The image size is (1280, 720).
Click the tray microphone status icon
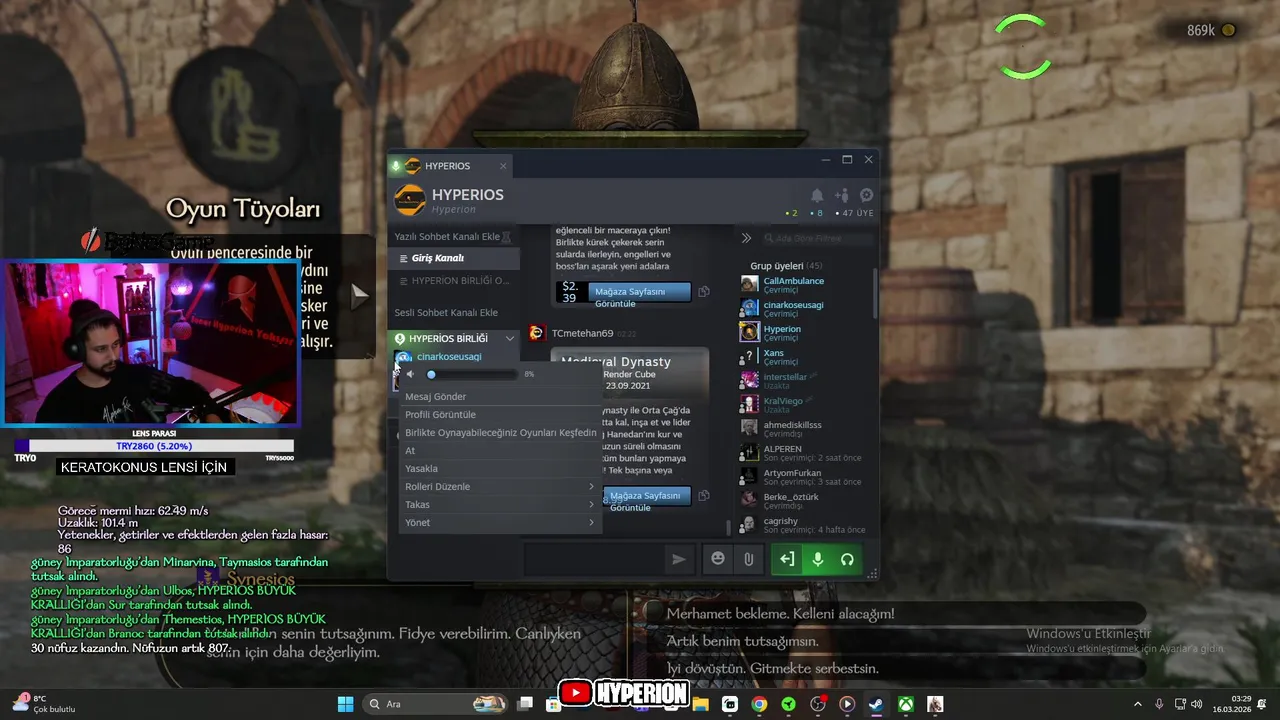pos(1159,704)
